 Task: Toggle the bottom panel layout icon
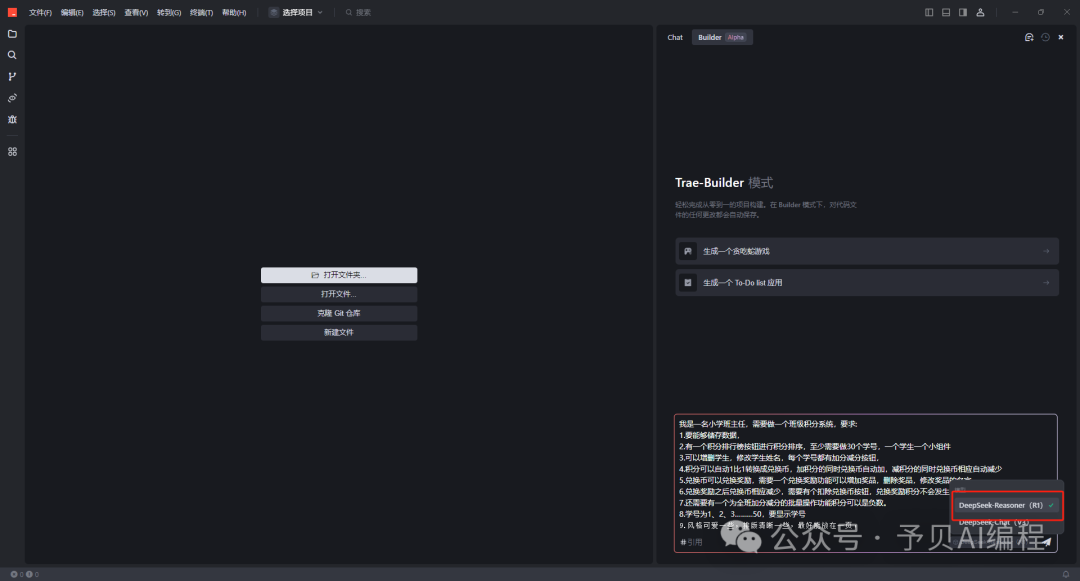[x=946, y=12]
